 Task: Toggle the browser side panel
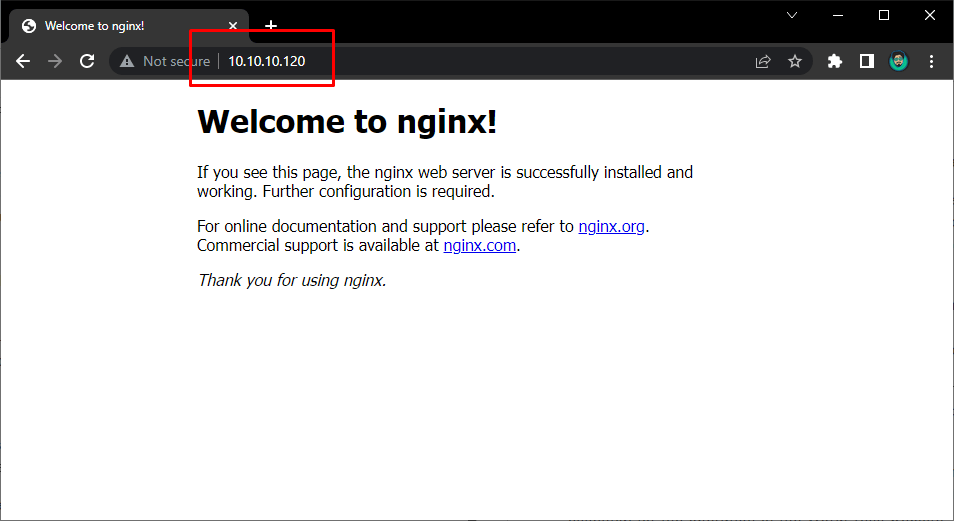(x=866, y=61)
